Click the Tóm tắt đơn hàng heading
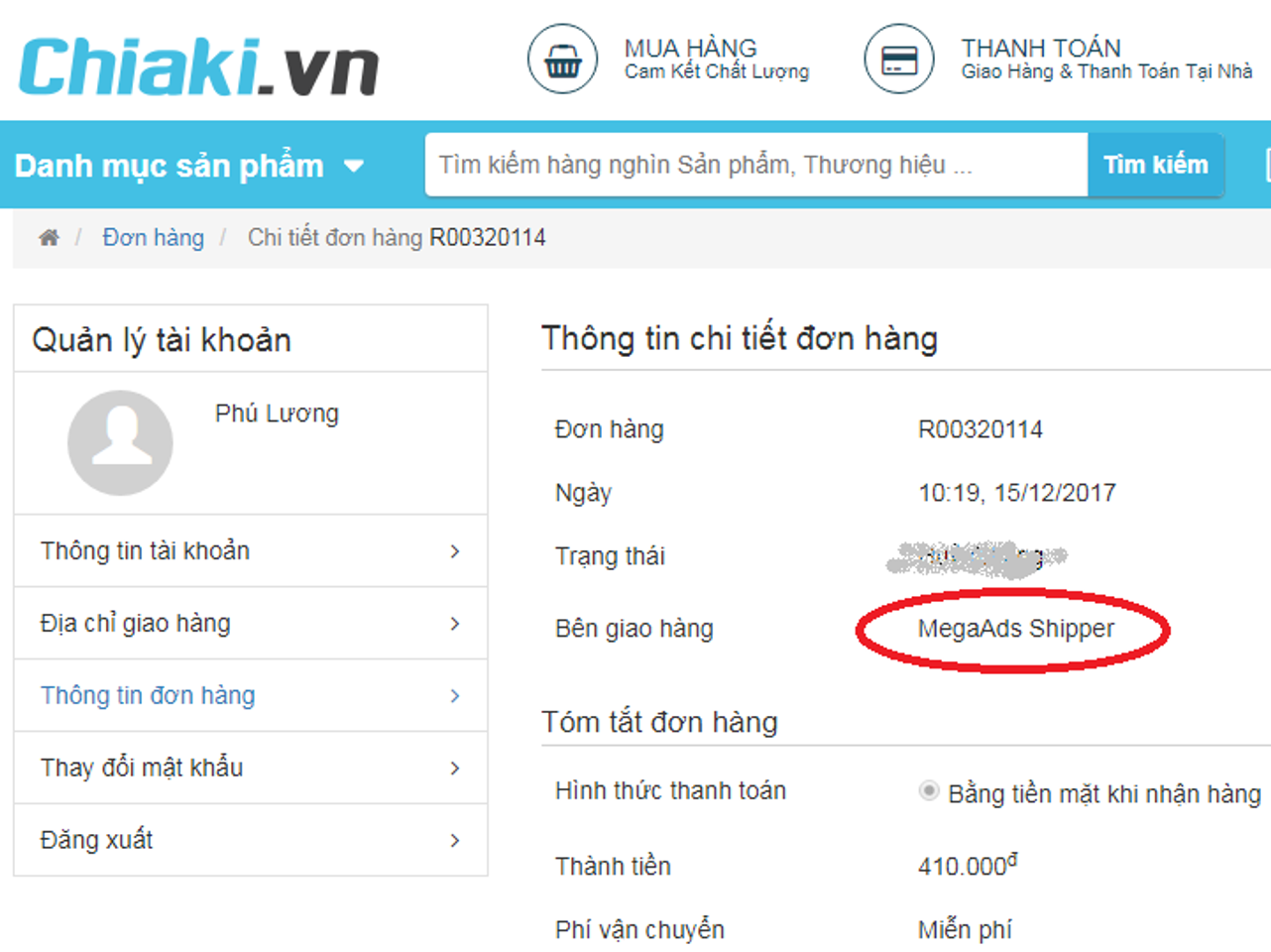Viewport: 1271px width, 952px height. point(659,722)
